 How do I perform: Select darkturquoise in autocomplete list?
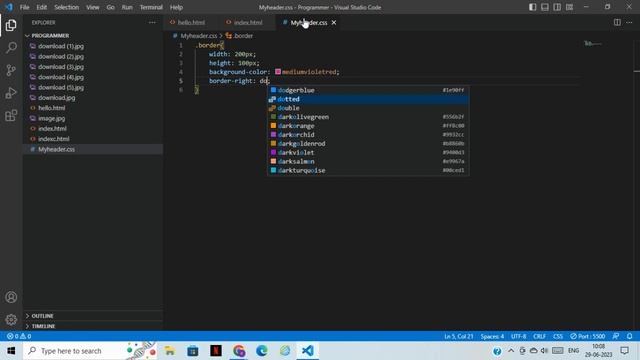368,170
